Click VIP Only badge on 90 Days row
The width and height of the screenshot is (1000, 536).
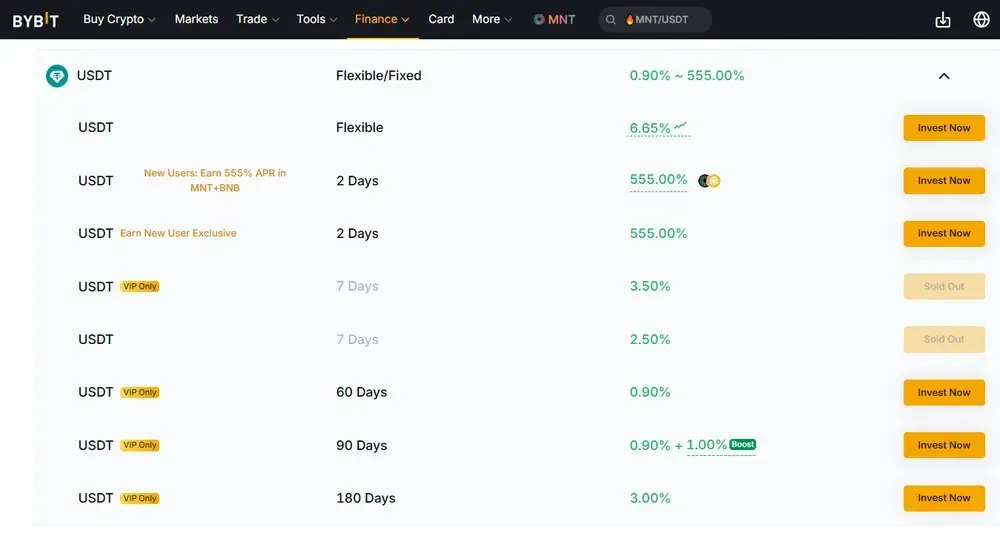click(x=140, y=445)
